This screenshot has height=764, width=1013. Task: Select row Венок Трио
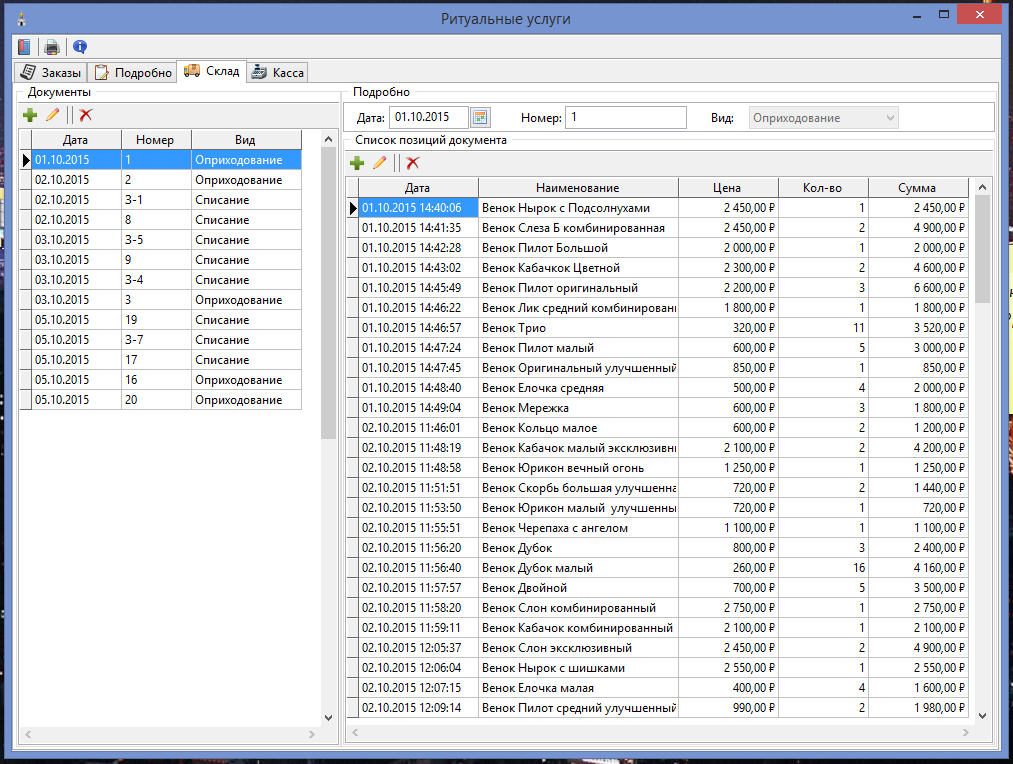[x=658, y=328]
